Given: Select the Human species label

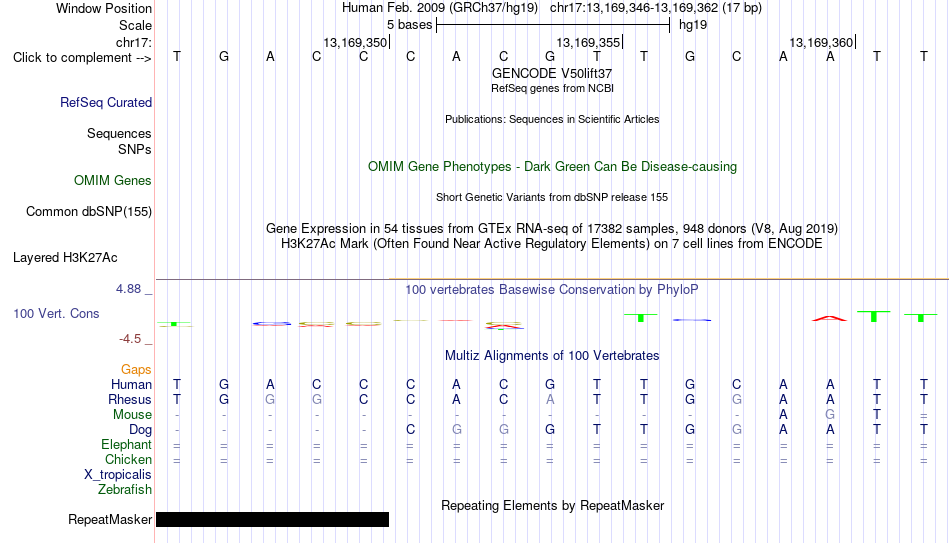Looking at the screenshot, I should (x=131, y=385).
